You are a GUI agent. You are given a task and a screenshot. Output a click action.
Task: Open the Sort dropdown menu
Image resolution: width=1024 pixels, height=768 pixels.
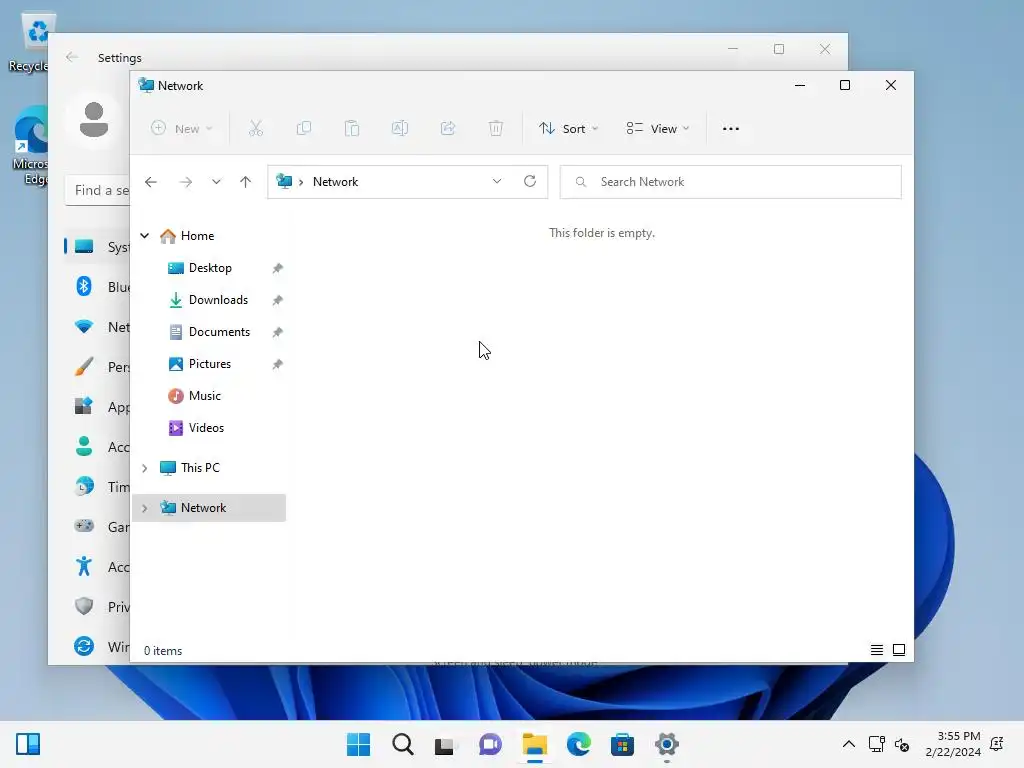(568, 129)
